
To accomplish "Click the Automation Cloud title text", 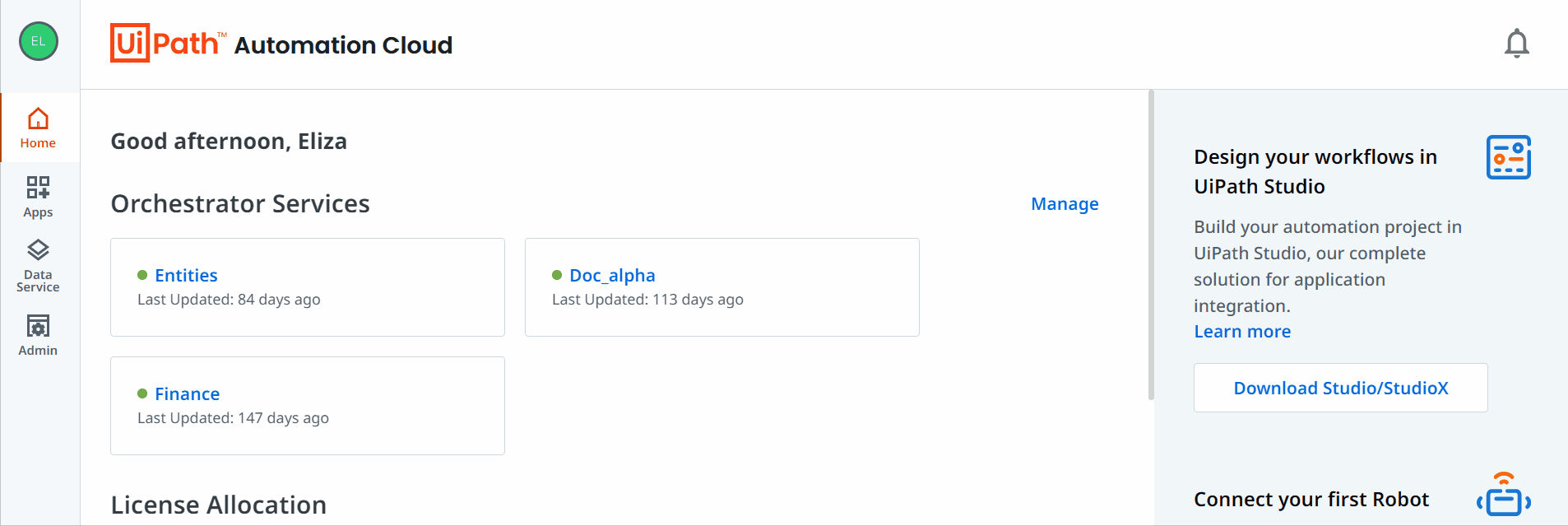I will tap(343, 44).
